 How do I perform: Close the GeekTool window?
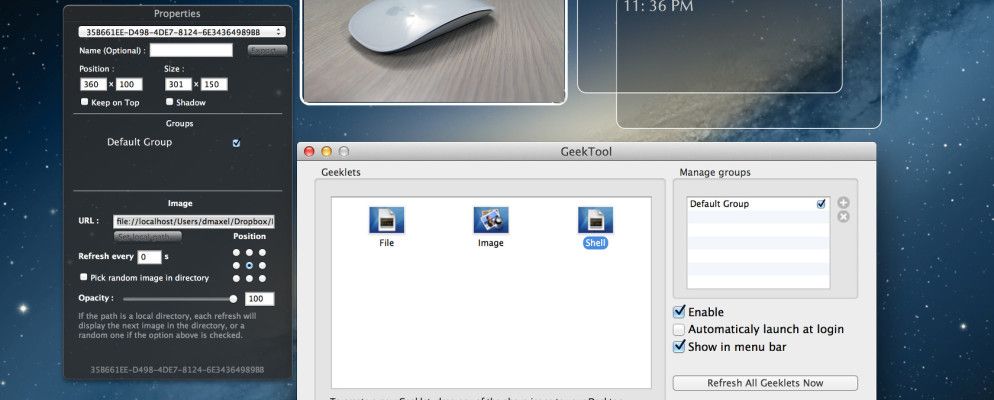[x=309, y=152]
